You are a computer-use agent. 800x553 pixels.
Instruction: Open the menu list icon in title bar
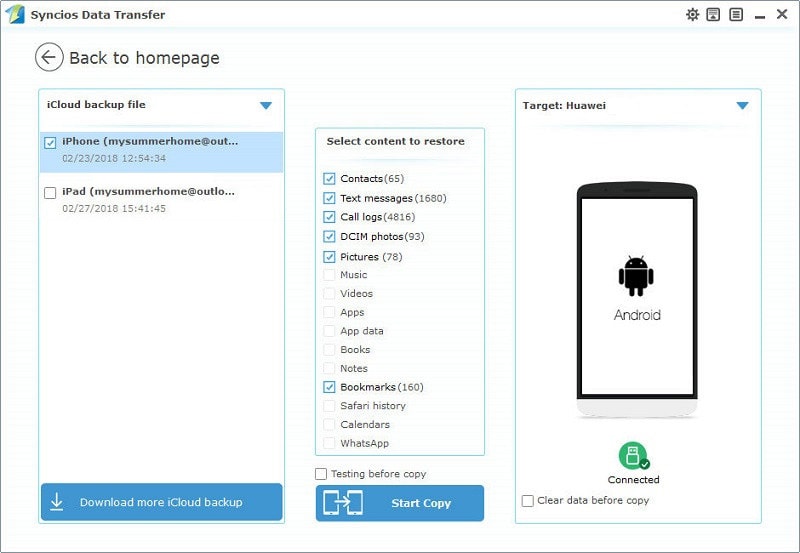click(736, 14)
